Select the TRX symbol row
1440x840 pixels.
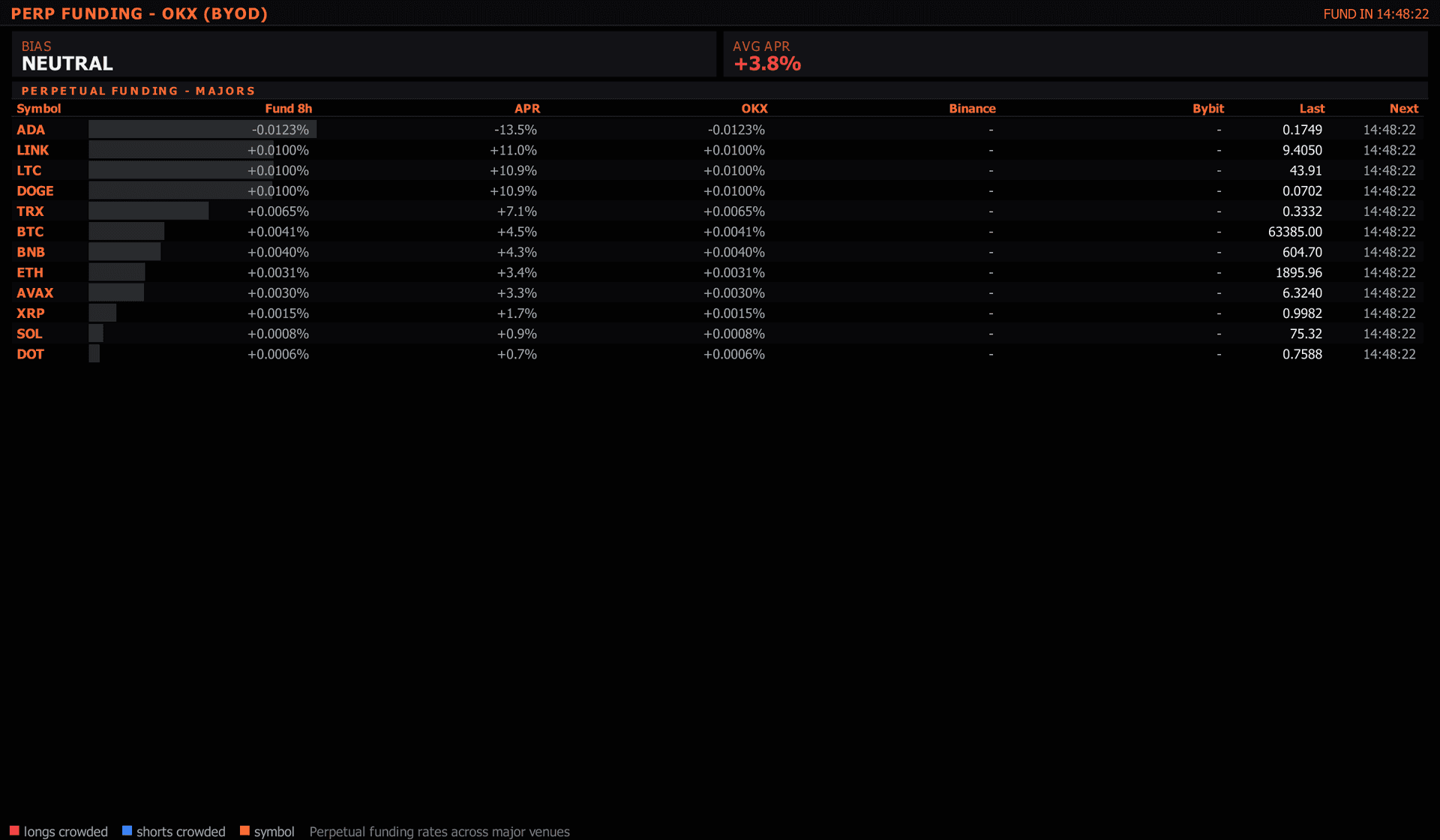(718, 211)
